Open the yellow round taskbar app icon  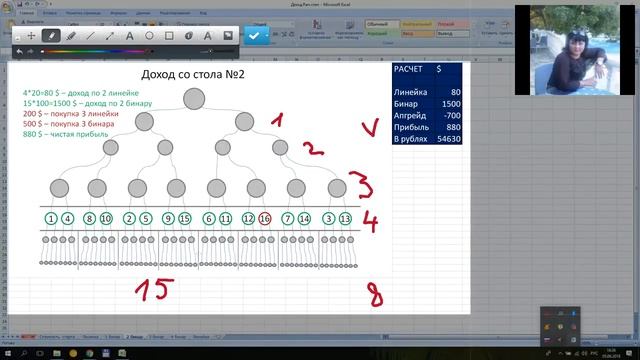pos(73,353)
